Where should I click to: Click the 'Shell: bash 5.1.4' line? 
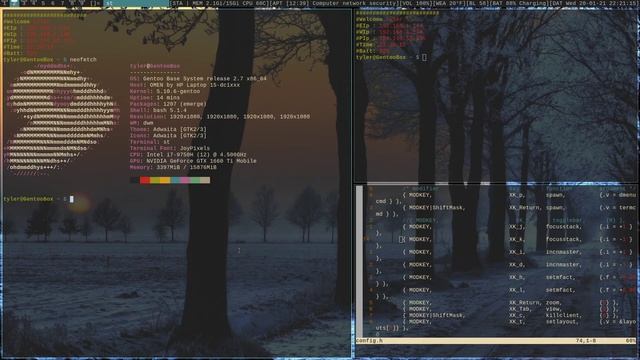pyautogui.click(x=158, y=110)
